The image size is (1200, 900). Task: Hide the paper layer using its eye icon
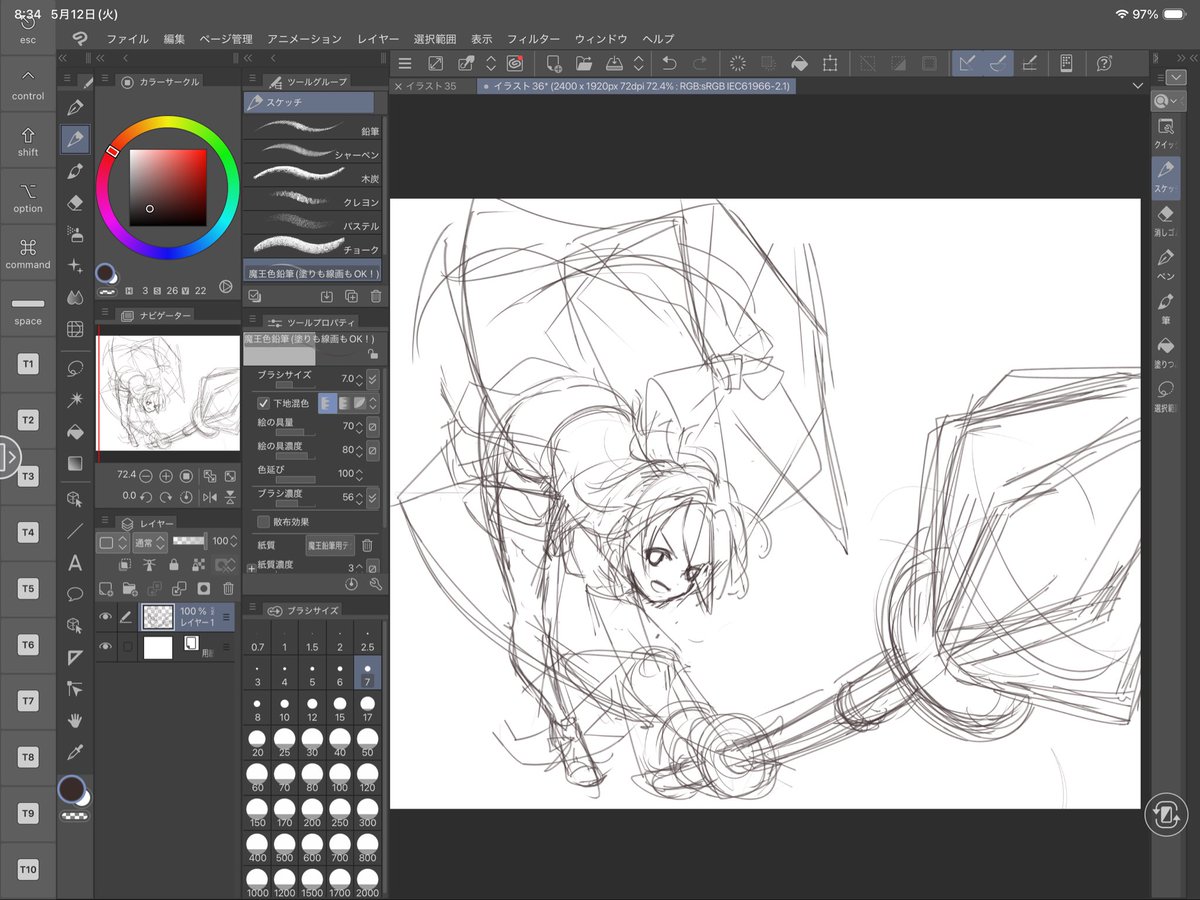pyautogui.click(x=105, y=647)
